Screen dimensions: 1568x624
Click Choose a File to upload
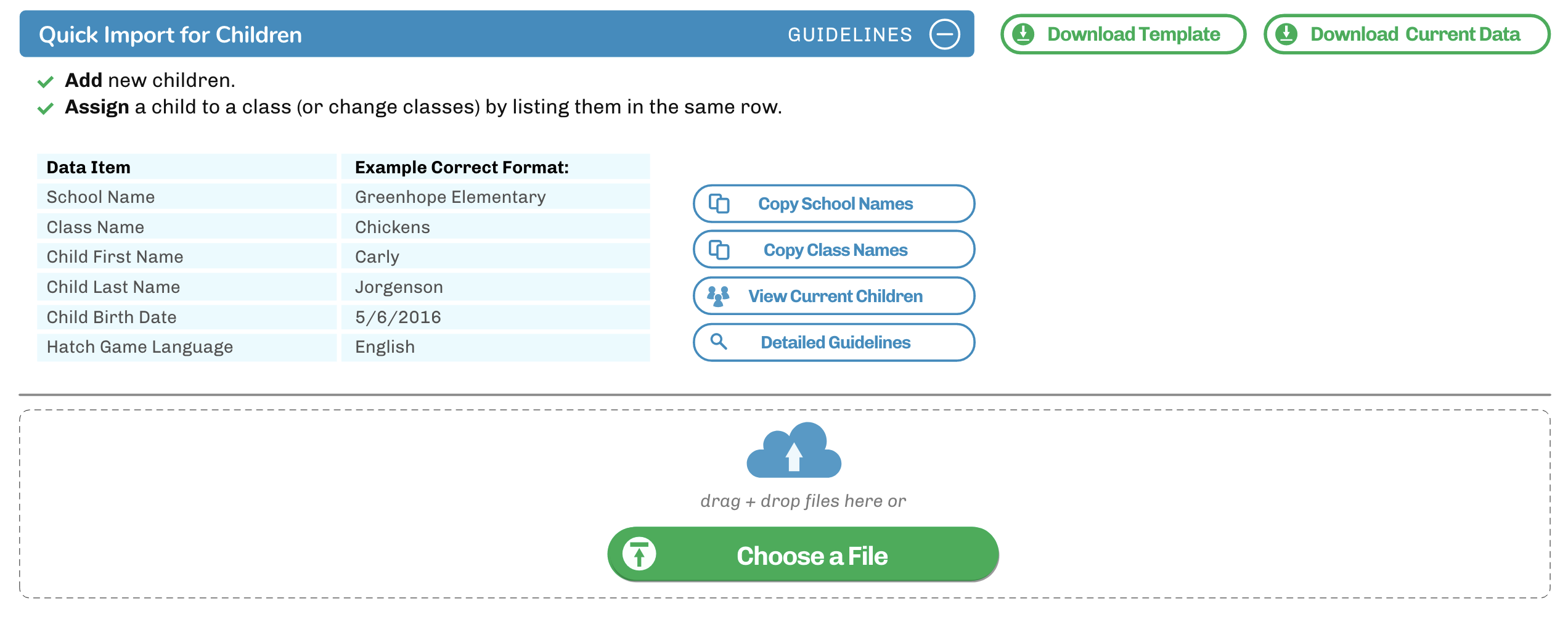pos(811,555)
